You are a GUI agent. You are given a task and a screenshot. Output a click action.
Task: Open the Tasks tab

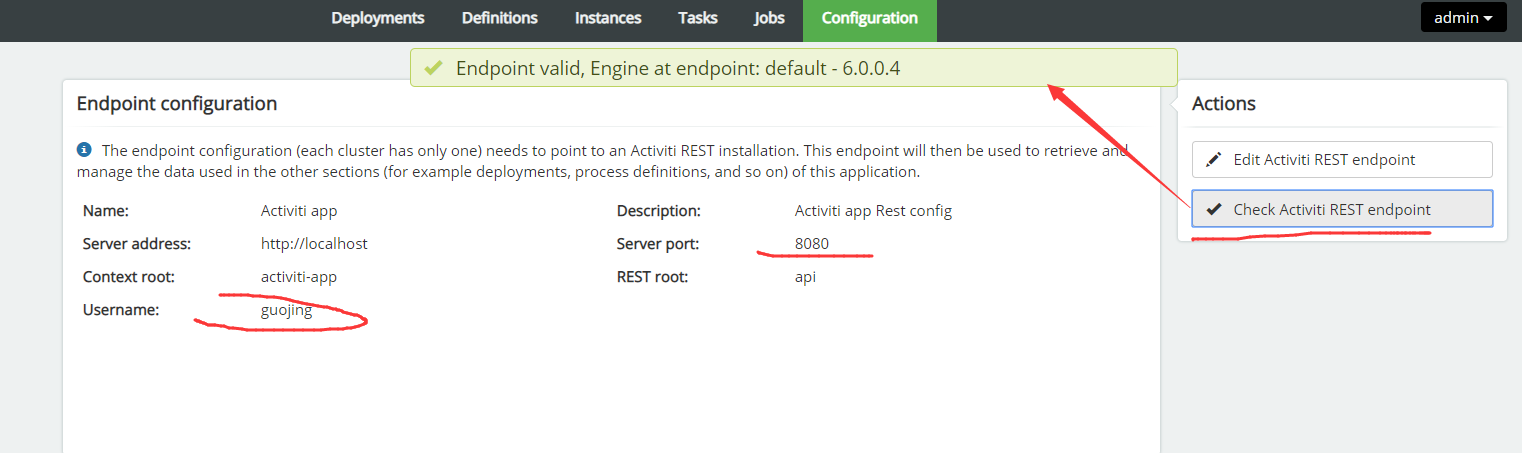click(697, 18)
